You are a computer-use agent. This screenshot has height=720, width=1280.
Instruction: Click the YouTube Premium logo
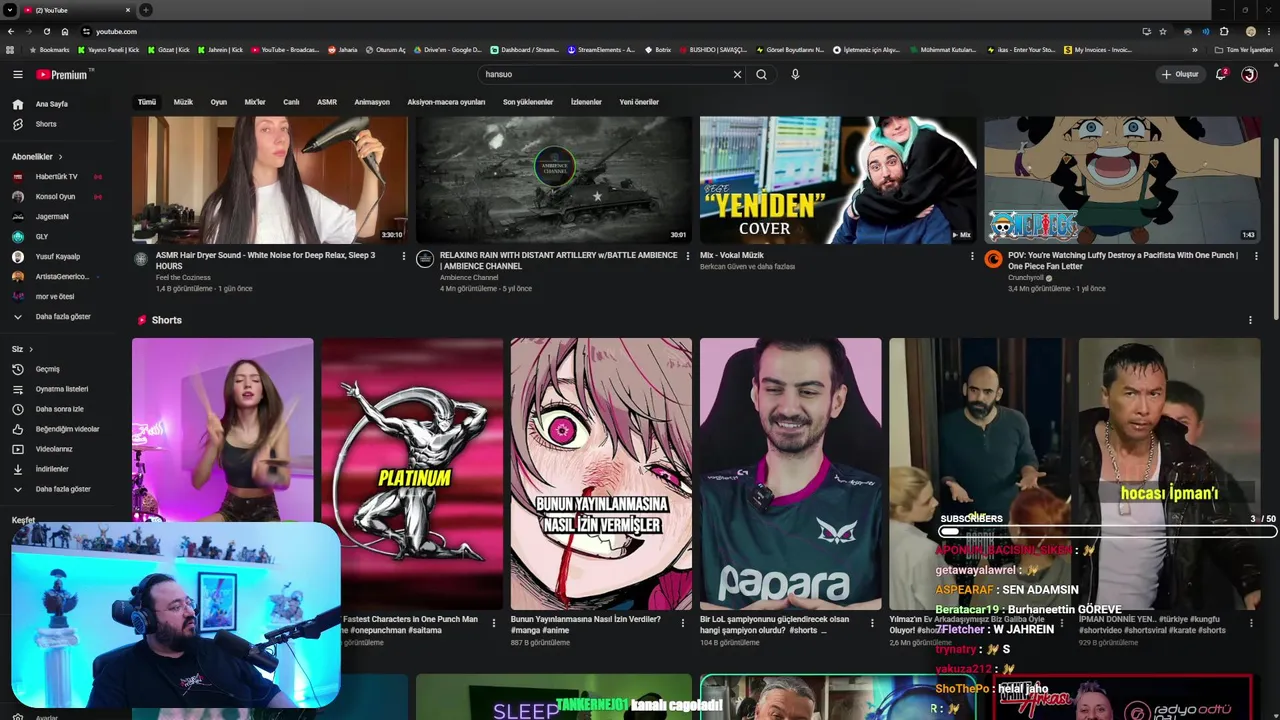click(63, 74)
